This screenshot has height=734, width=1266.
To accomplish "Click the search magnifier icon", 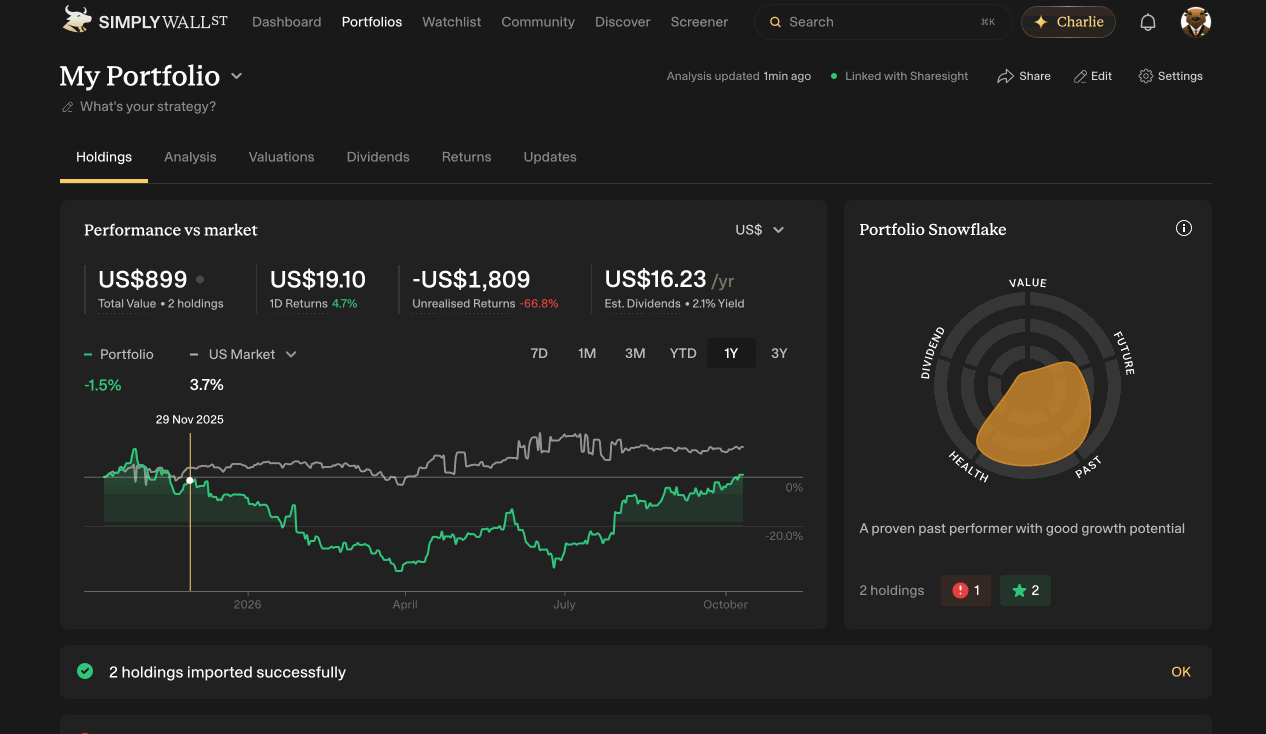I will (x=775, y=22).
